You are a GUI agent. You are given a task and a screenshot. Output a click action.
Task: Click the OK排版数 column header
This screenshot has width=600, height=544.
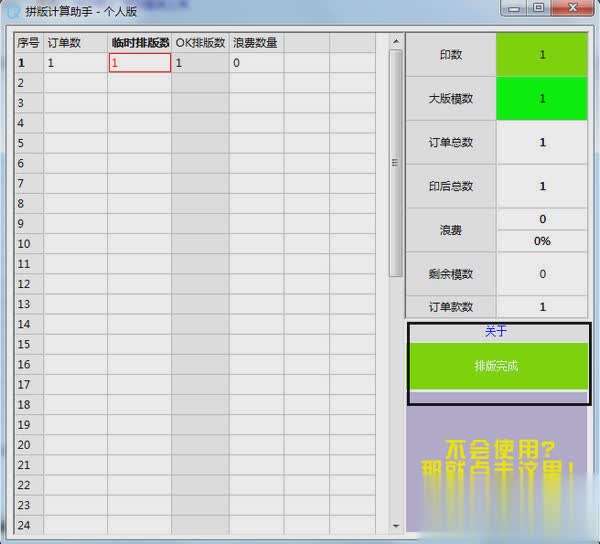(x=200, y=43)
